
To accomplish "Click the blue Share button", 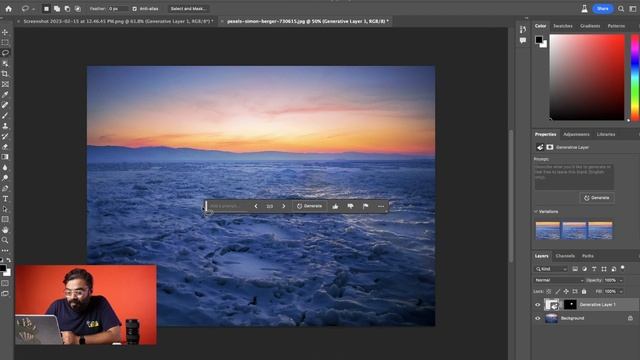I will click(x=603, y=9).
